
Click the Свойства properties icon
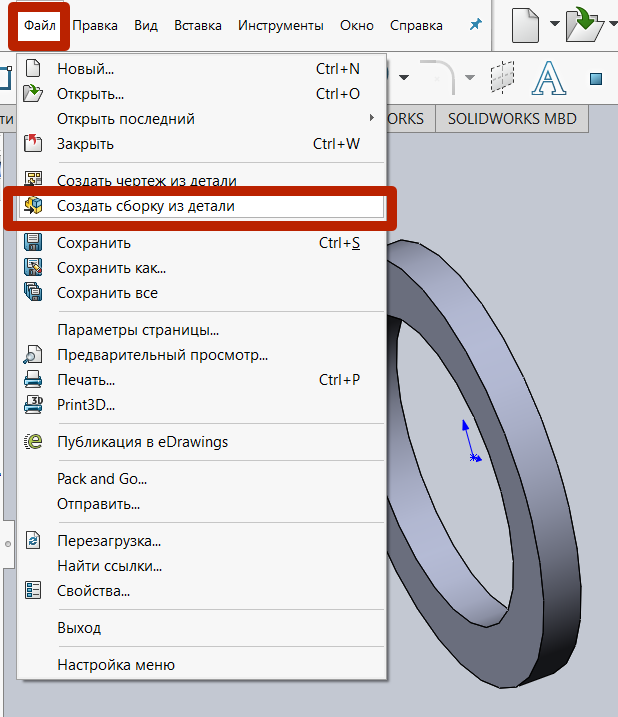tap(34, 591)
